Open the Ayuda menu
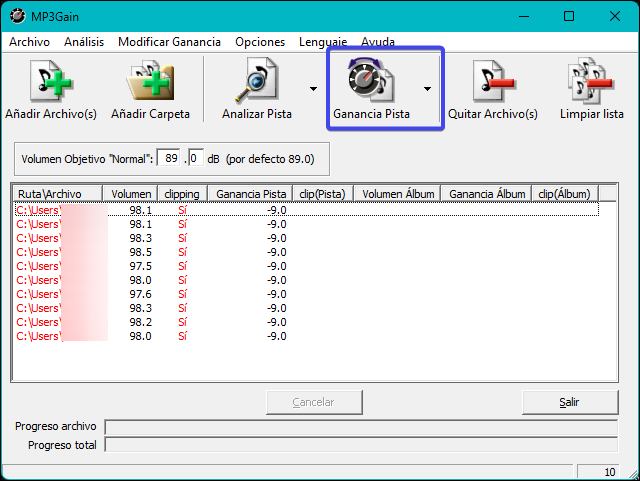The image size is (640, 481). point(378,42)
